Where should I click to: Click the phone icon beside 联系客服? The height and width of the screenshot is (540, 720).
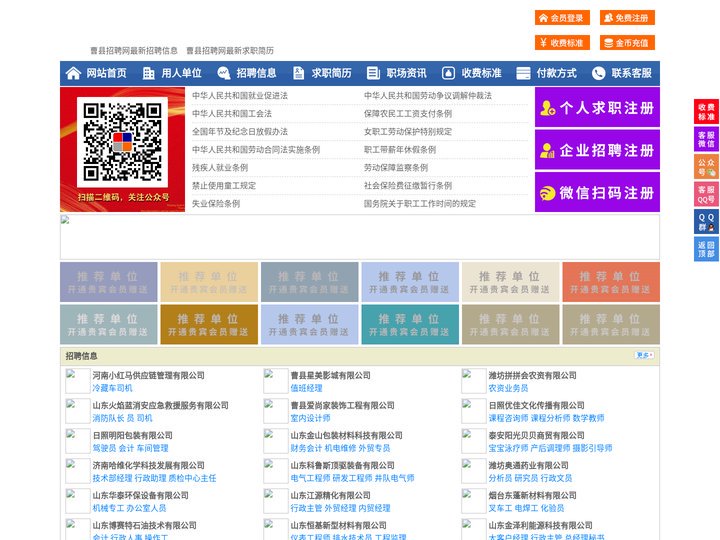pyautogui.click(x=598, y=73)
